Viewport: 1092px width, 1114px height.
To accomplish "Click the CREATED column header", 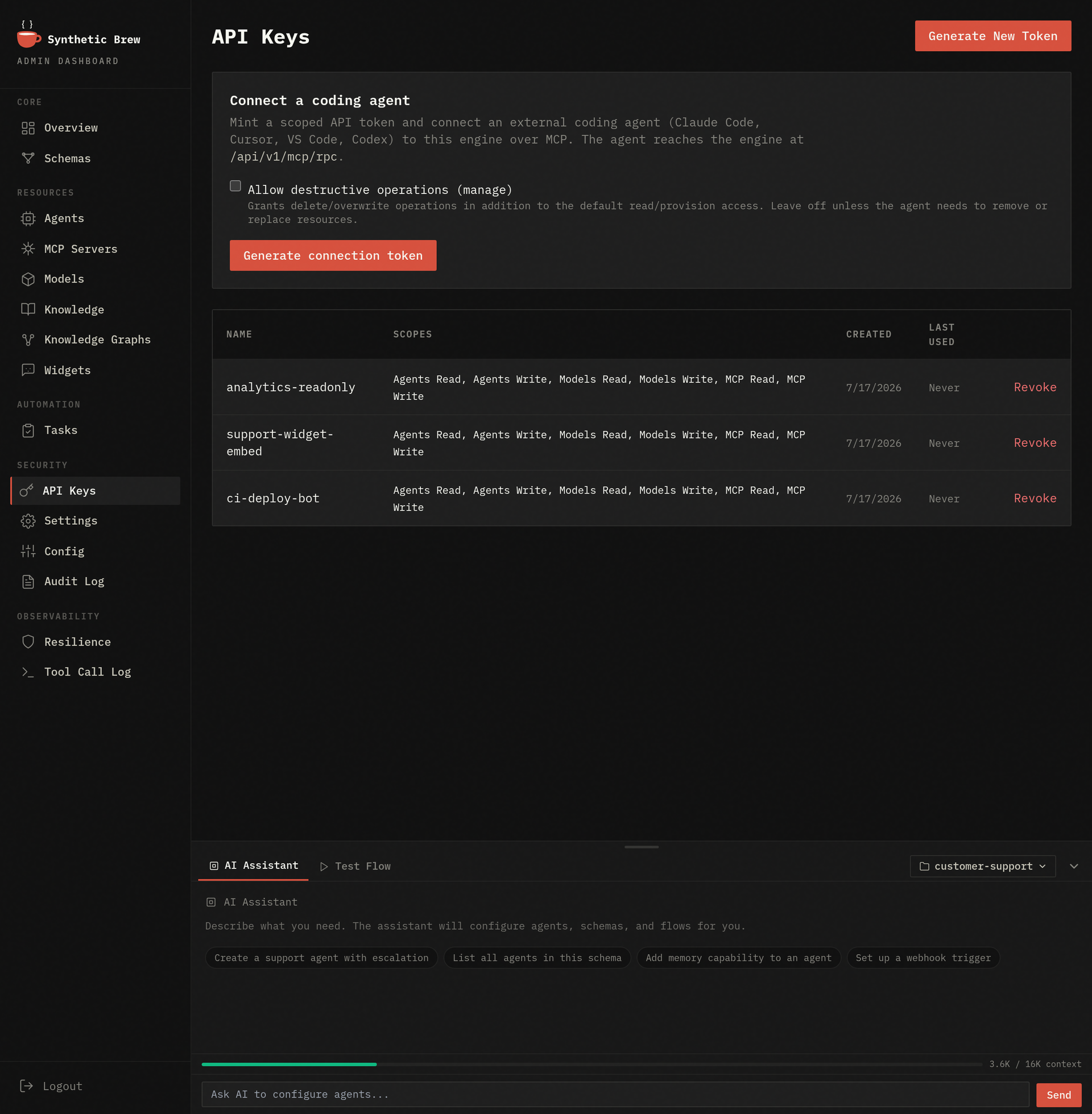I will (x=868, y=334).
